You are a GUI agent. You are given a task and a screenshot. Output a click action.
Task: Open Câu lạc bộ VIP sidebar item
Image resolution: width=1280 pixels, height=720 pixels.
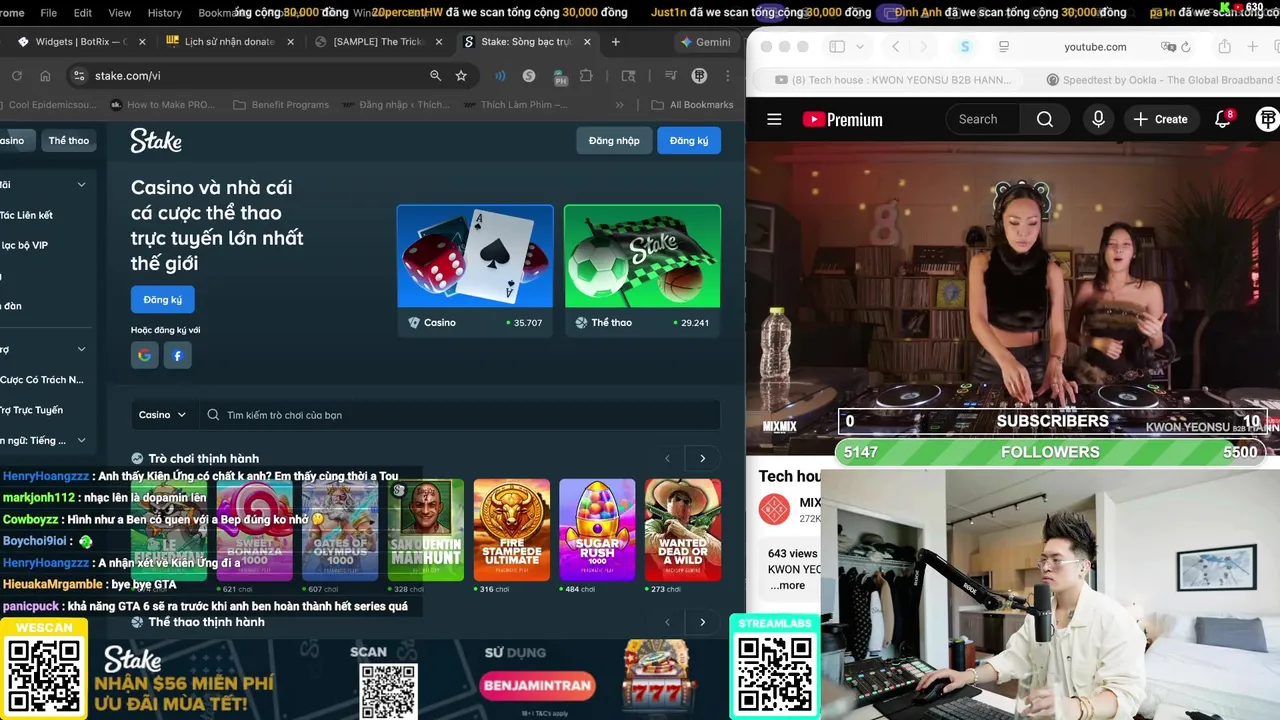click(24, 245)
